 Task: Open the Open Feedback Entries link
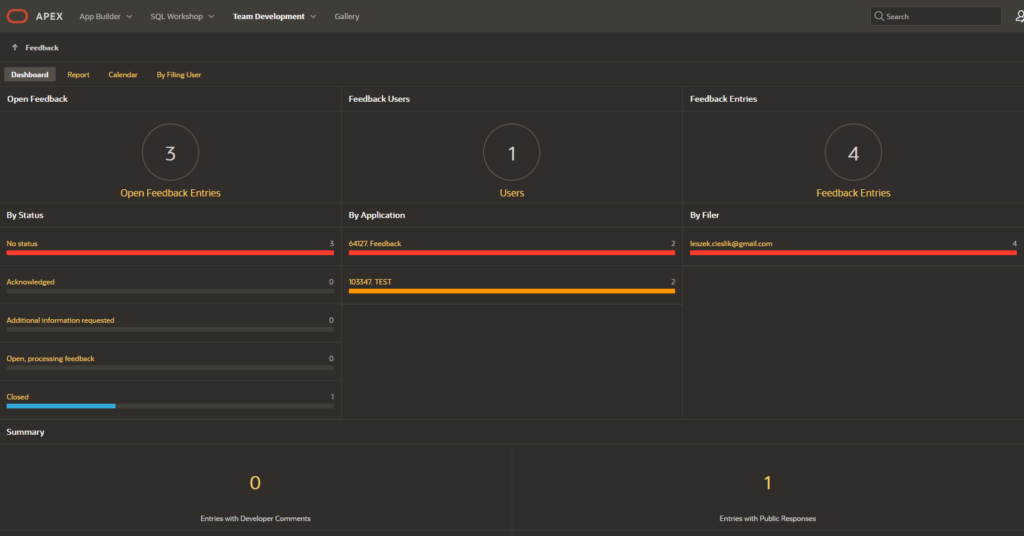point(170,193)
